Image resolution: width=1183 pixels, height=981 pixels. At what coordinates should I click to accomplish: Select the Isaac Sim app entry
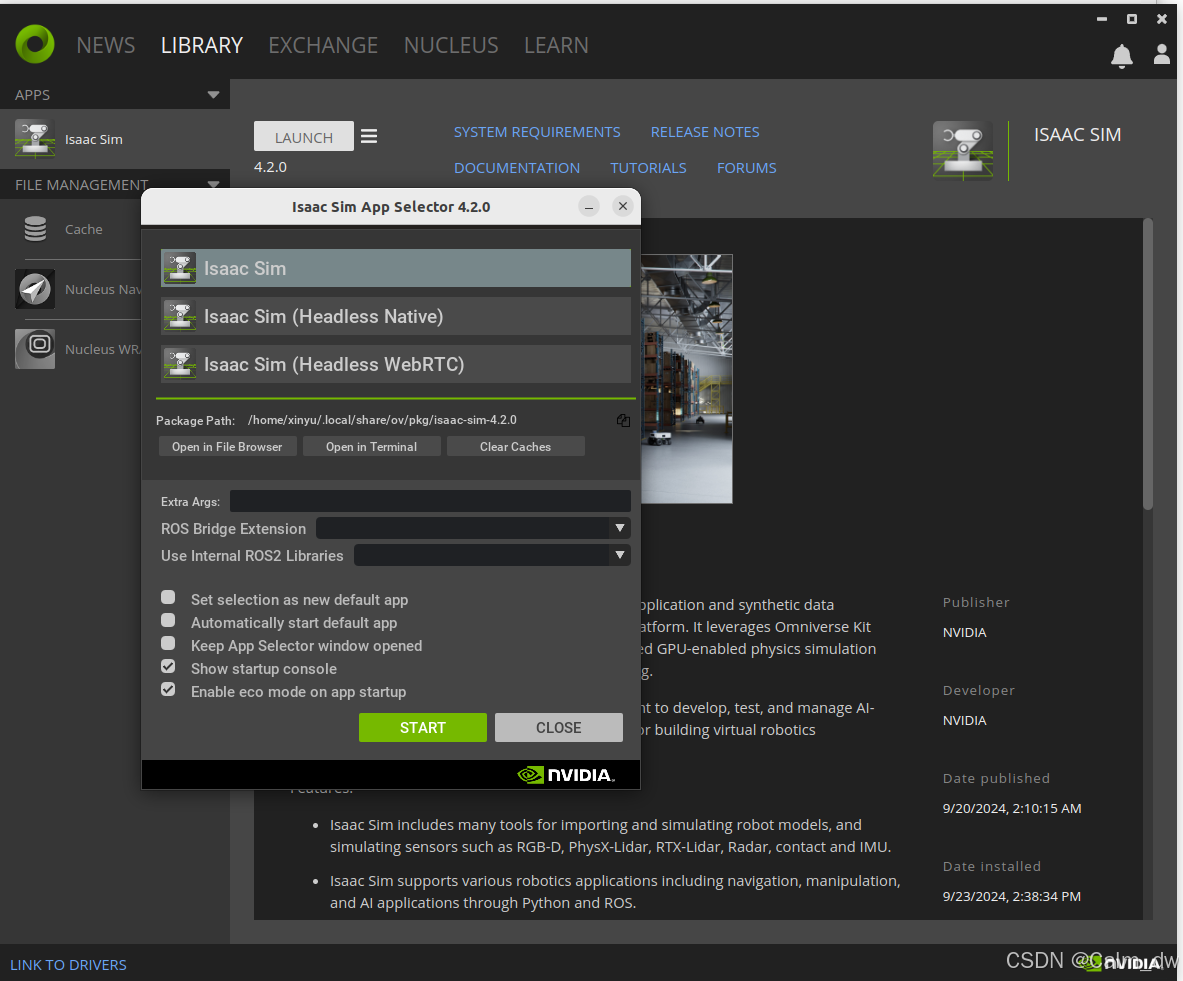395,268
